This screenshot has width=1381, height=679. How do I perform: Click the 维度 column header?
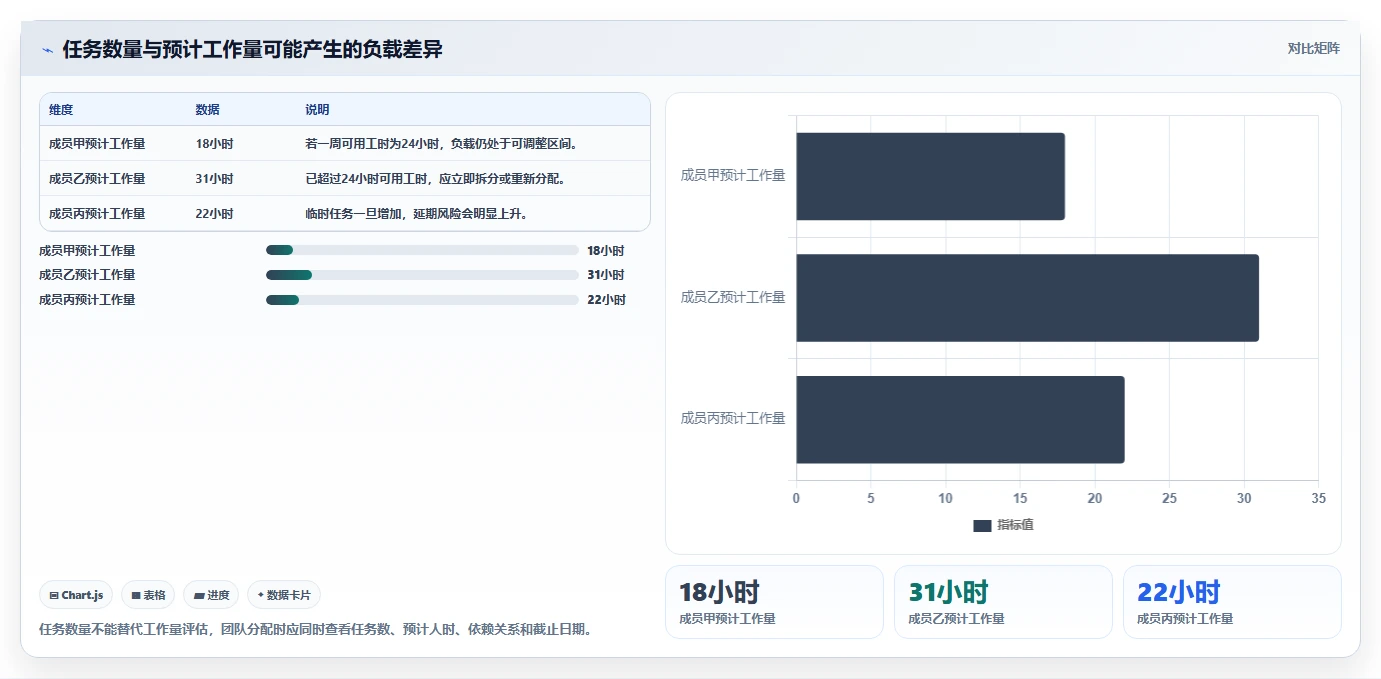click(61, 110)
